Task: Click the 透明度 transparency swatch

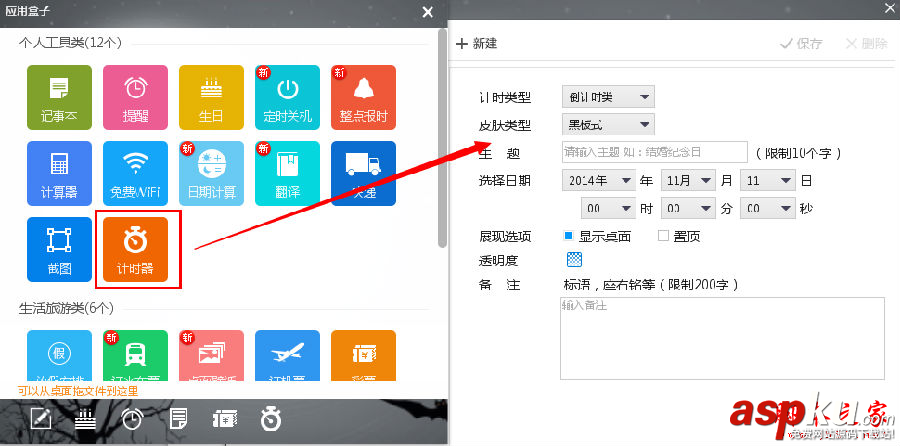Action: [575, 259]
